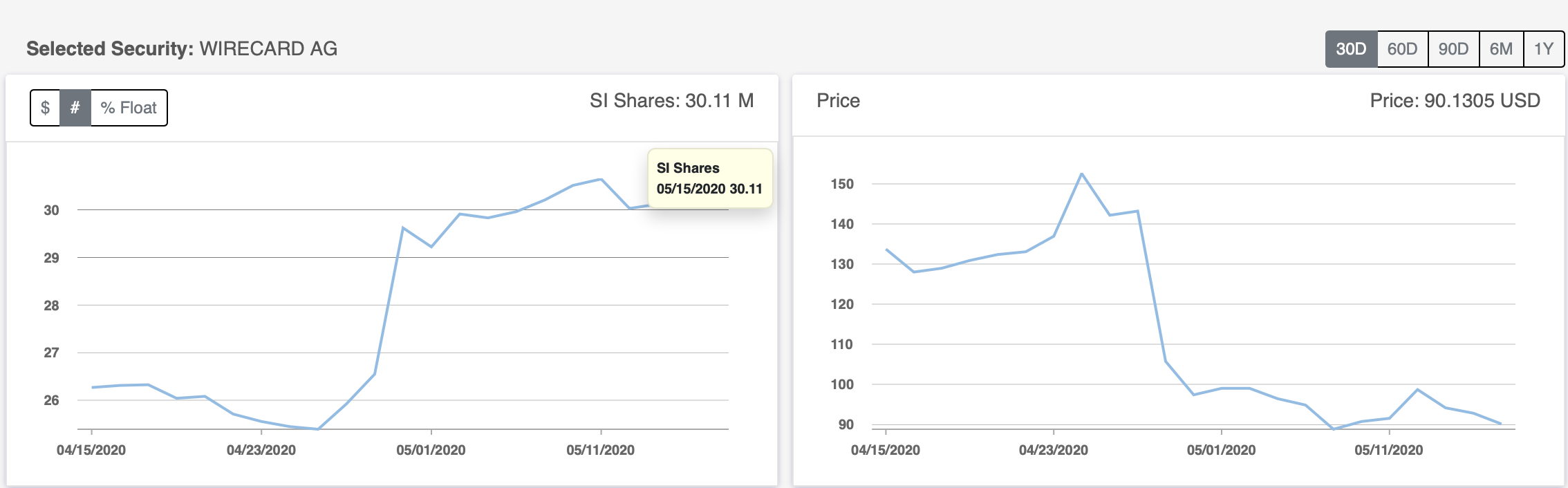
Task: Switch to the 90D time range
Action: point(1453,49)
